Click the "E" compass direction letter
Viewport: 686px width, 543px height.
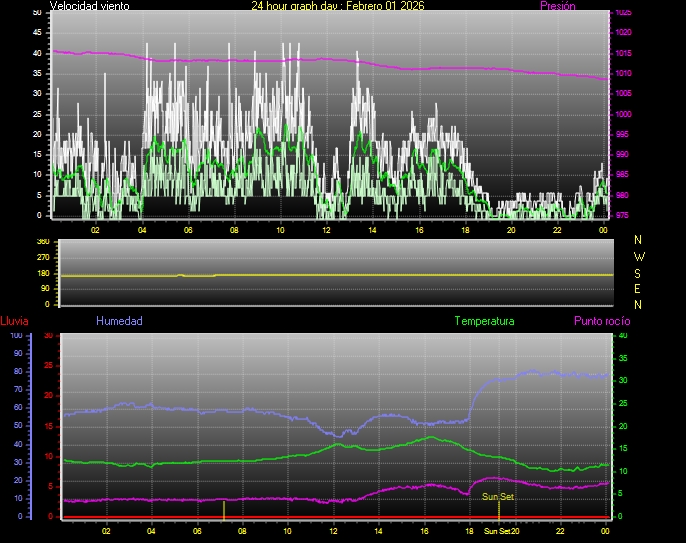pyautogui.click(x=639, y=288)
